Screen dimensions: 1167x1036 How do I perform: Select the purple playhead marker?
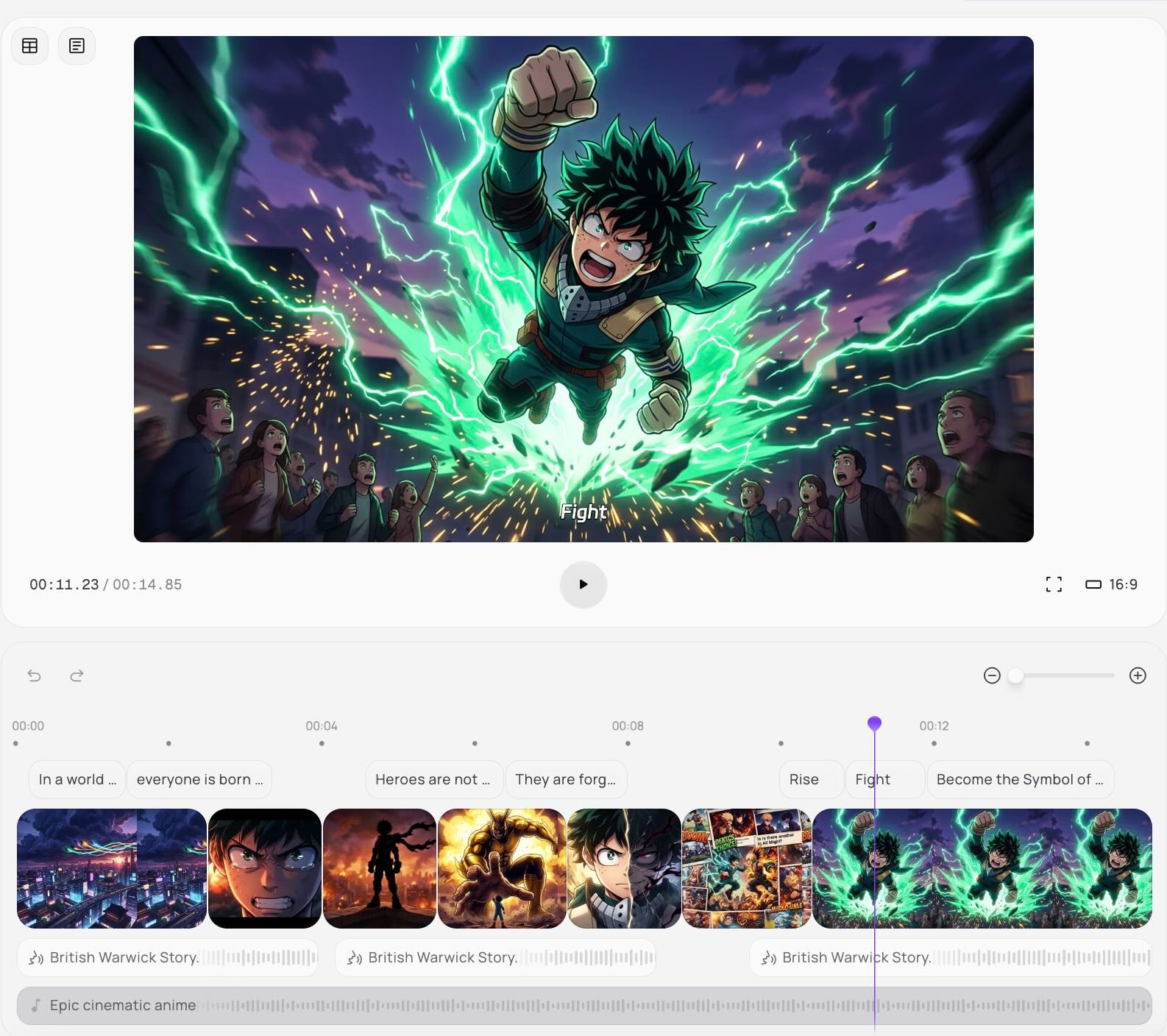coord(874,724)
